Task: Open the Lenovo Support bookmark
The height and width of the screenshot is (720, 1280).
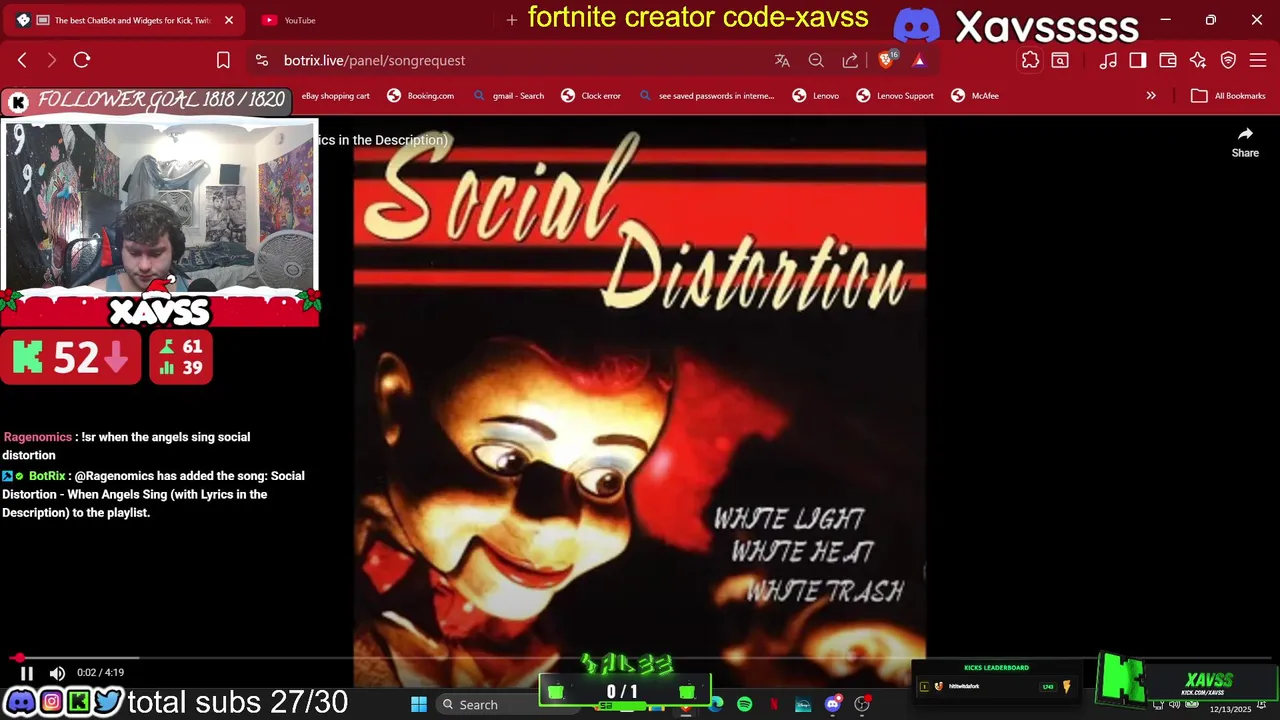Action: tap(895, 96)
